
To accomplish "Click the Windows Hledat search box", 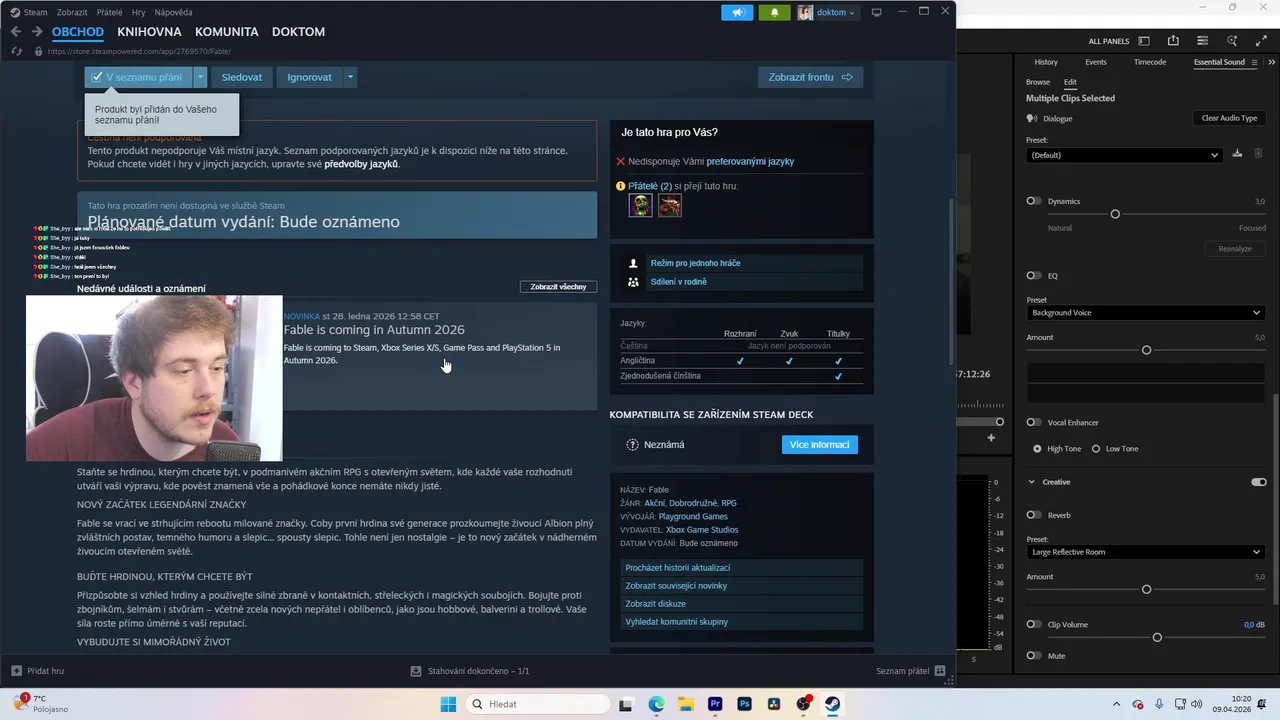I will (538, 704).
